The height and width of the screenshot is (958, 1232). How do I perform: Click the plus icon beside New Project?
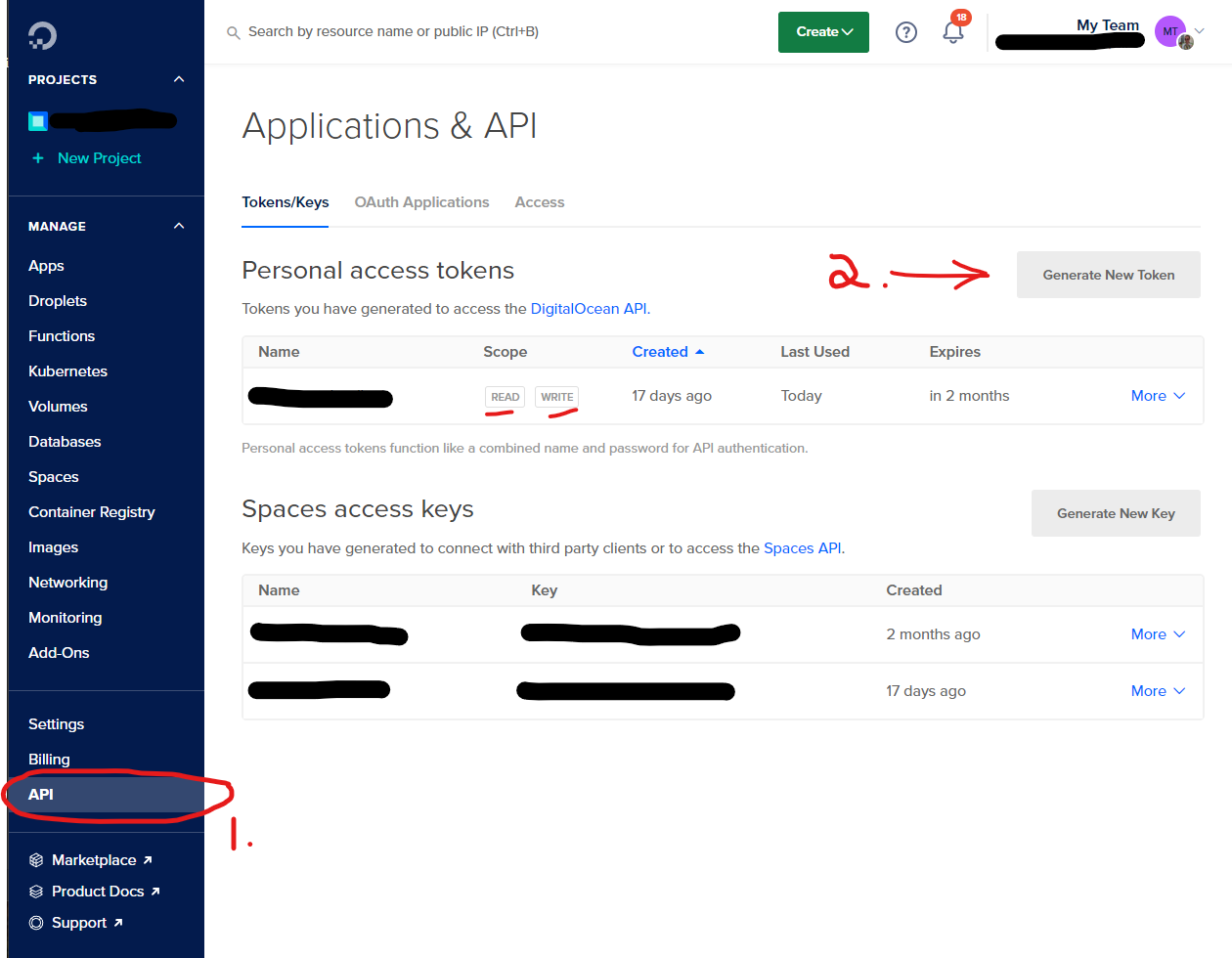click(38, 158)
